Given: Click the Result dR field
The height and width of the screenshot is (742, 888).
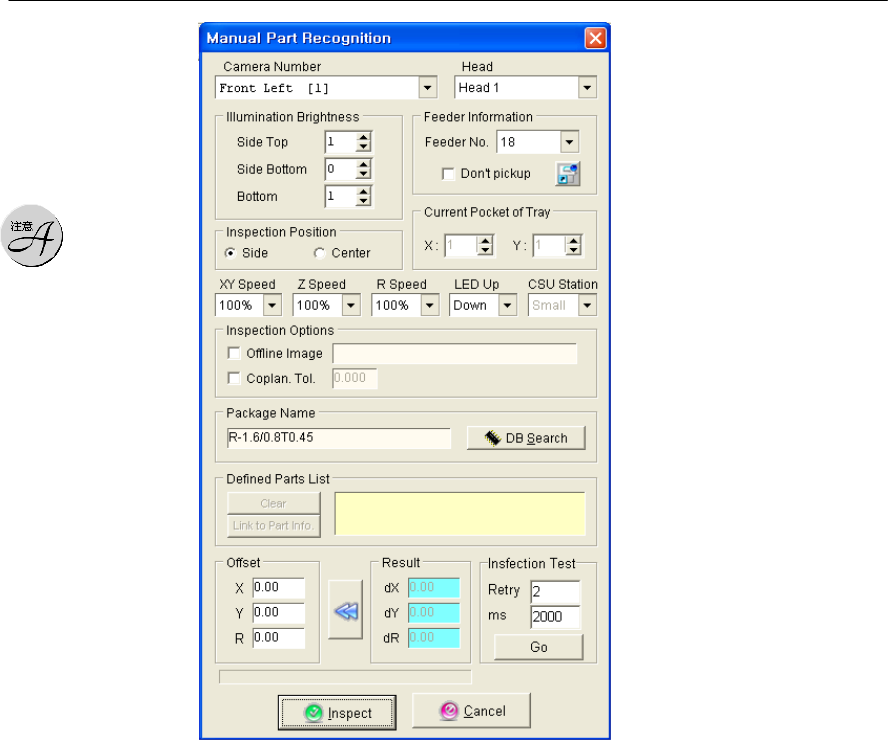Looking at the screenshot, I should [434, 638].
